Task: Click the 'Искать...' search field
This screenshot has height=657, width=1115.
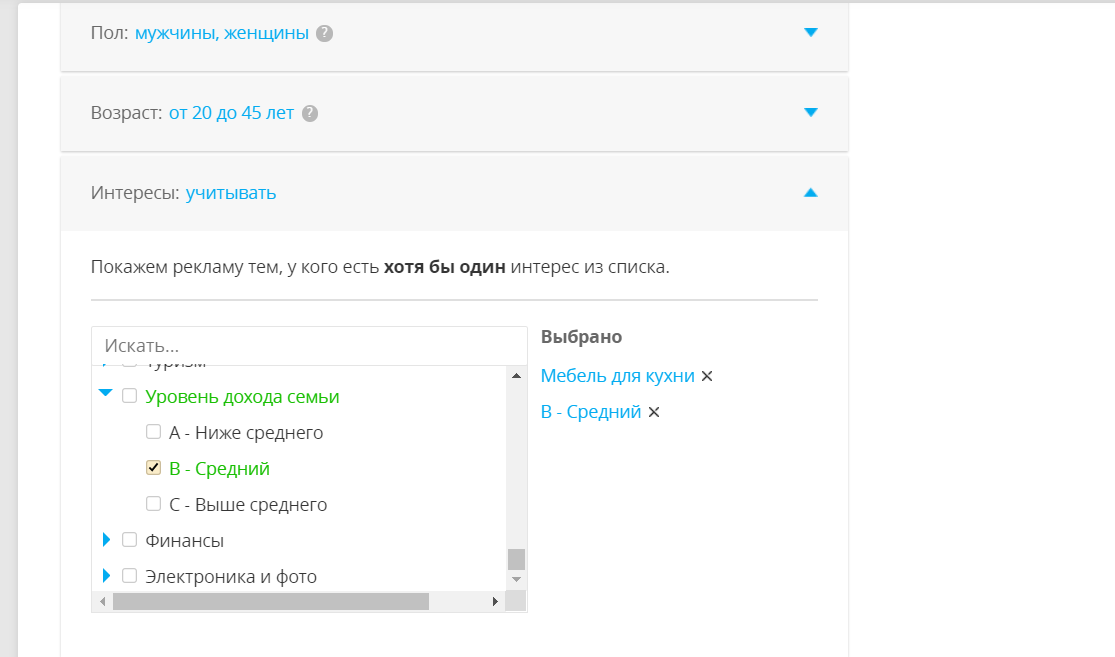Action: coord(308,346)
